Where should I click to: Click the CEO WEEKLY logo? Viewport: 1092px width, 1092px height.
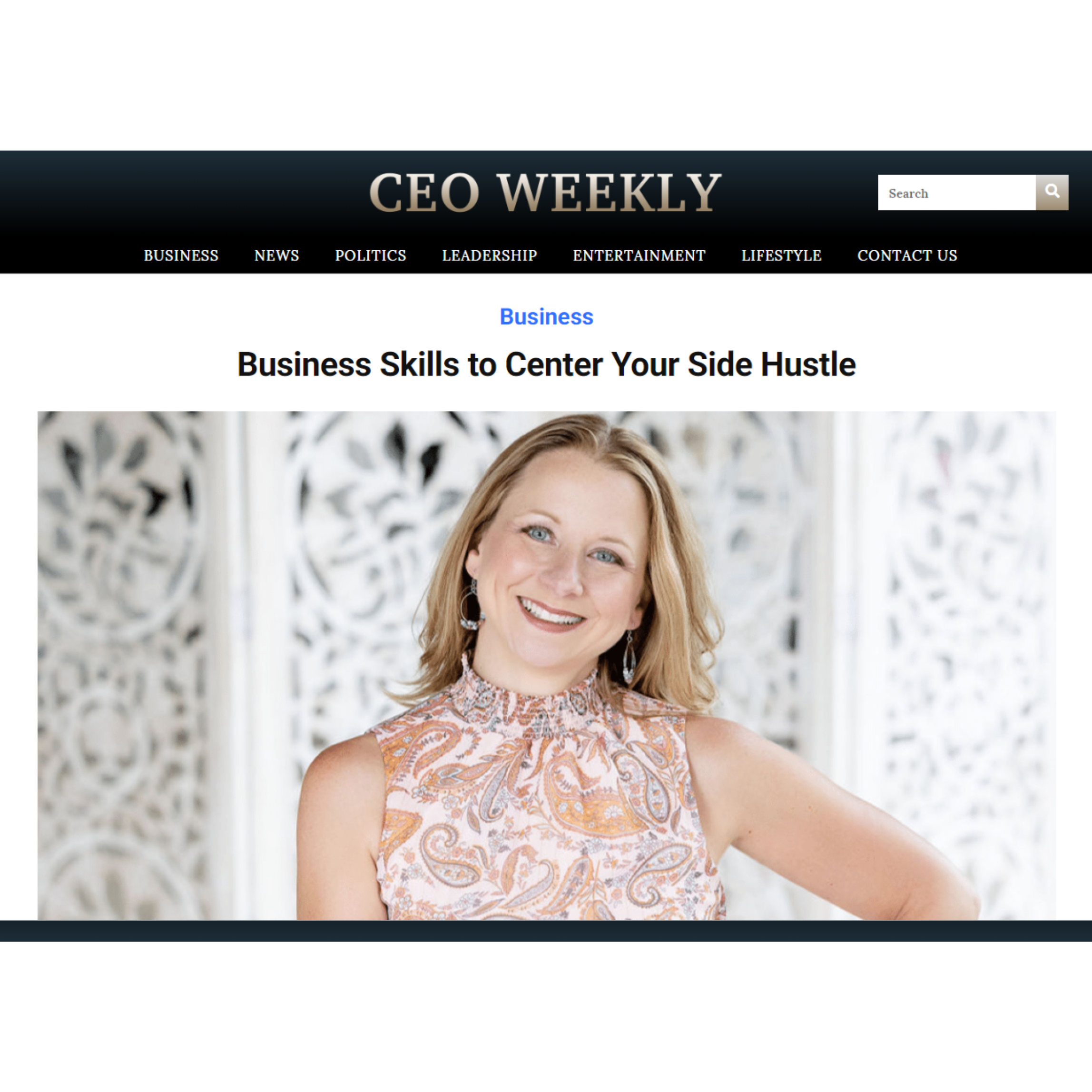[x=545, y=193]
